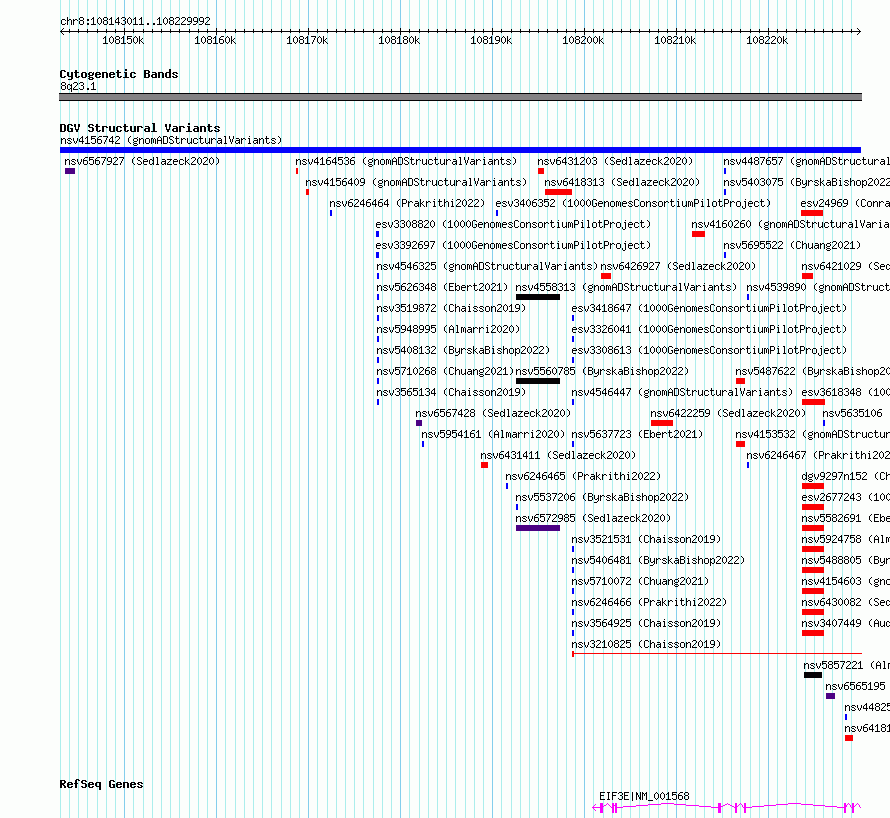Image resolution: width=890 pixels, height=818 pixels.
Task: Open the esv3392697 variant label
Action: click(513, 245)
